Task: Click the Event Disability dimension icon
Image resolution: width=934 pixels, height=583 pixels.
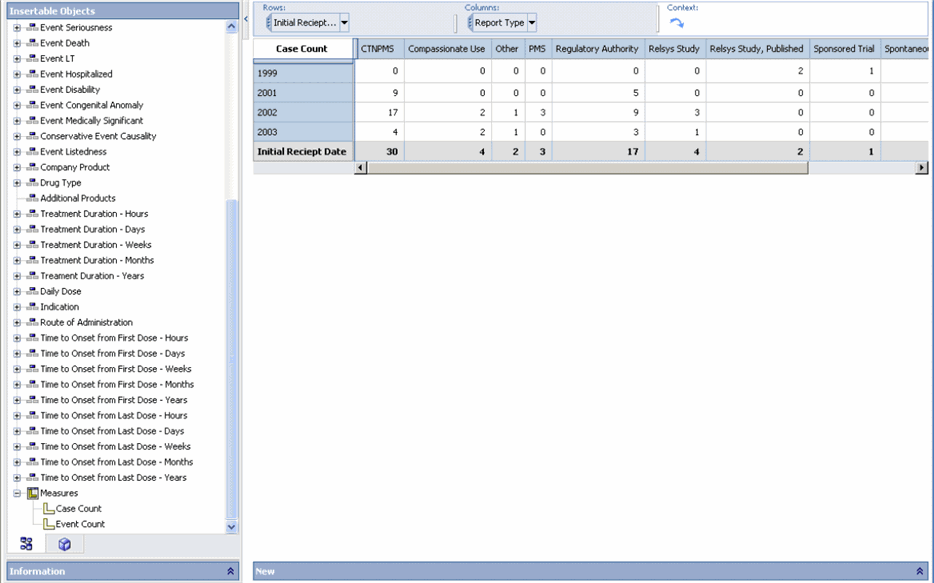Action: [x=32, y=89]
